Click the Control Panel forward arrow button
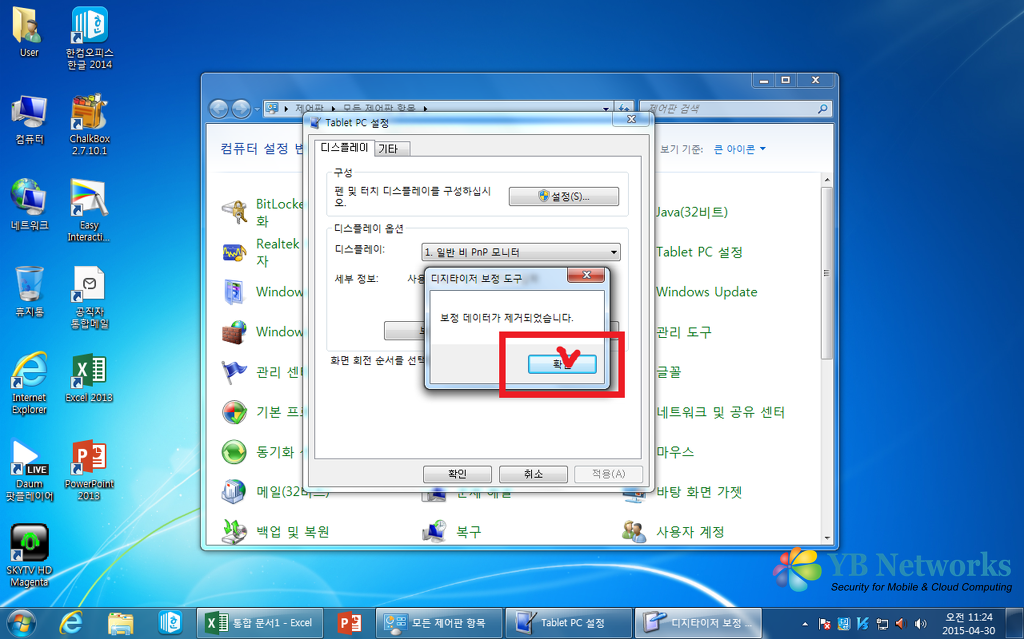Image resolution: width=1024 pixels, height=639 pixels. (x=241, y=108)
